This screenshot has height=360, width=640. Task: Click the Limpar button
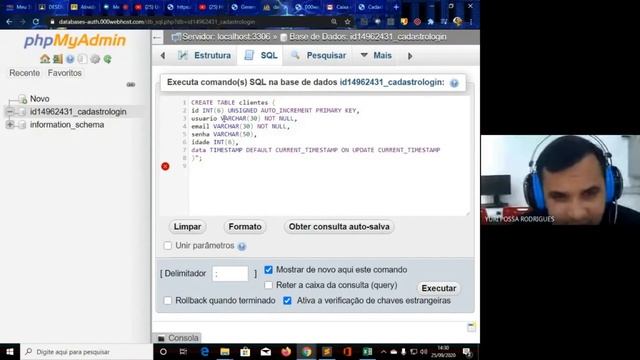click(187, 227)
